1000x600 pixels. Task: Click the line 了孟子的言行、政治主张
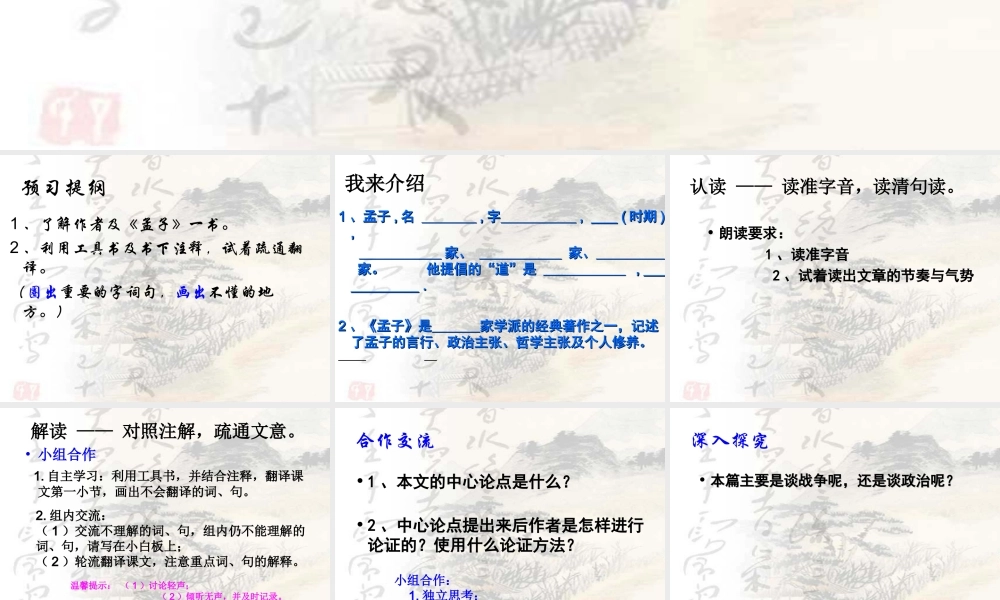[x=499, y=342]
